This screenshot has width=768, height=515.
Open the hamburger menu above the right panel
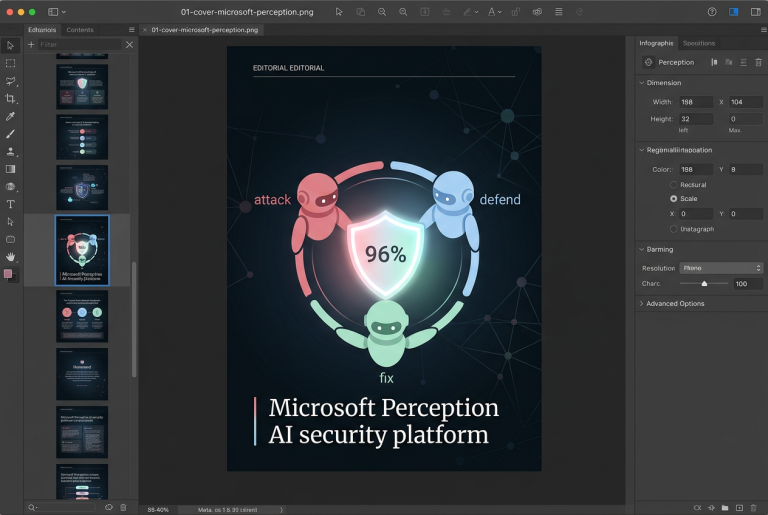tap(763, 30)
